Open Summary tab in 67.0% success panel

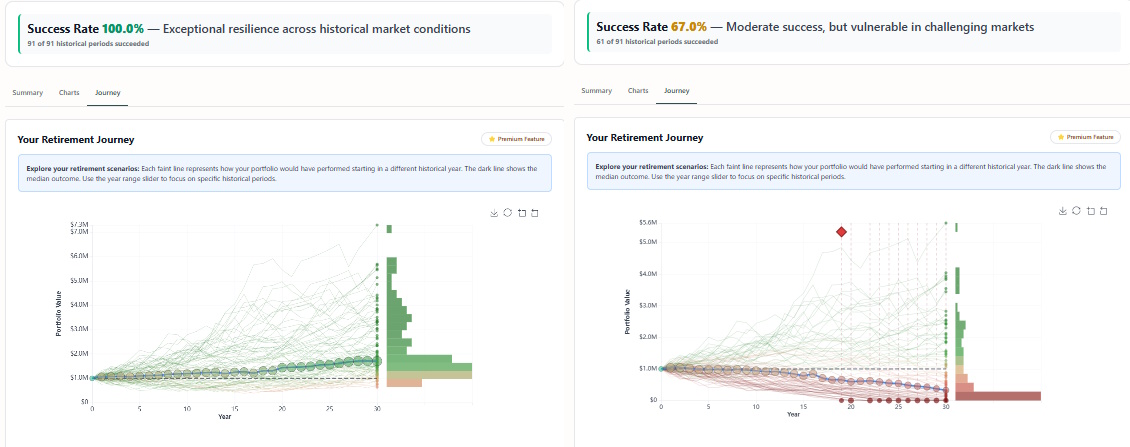tap(597, 90)
